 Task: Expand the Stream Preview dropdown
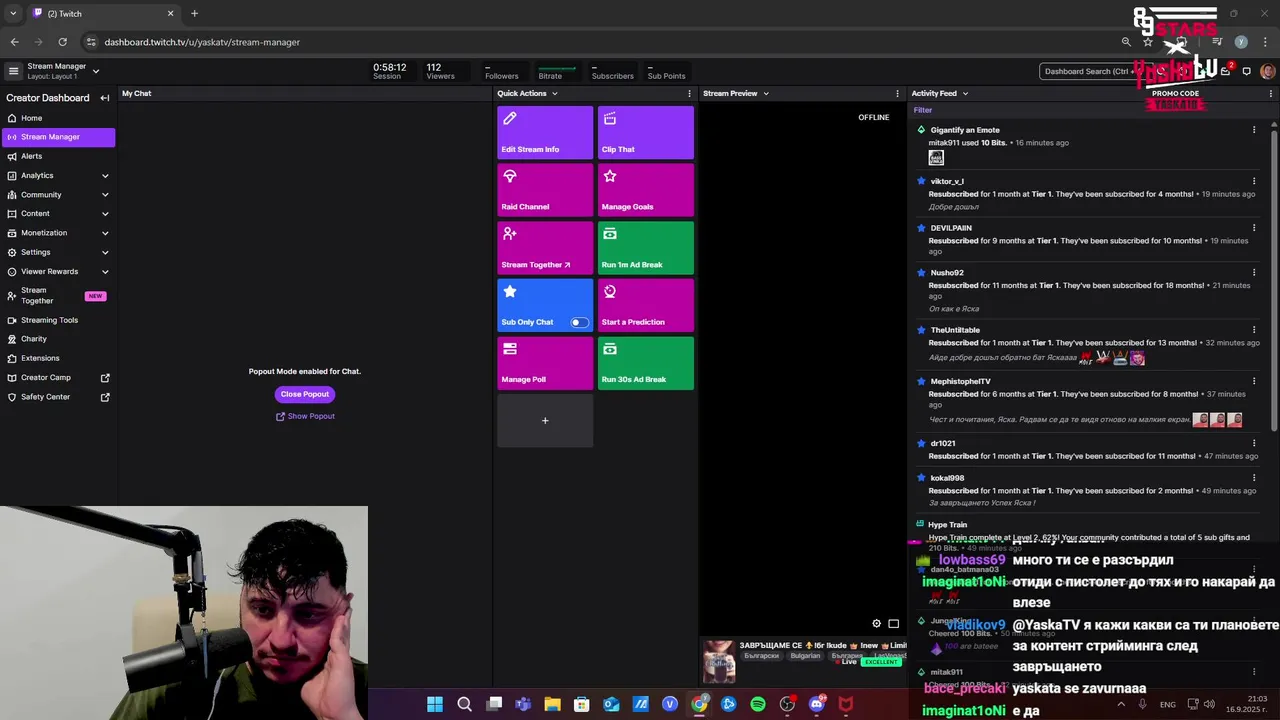(766, 93)
